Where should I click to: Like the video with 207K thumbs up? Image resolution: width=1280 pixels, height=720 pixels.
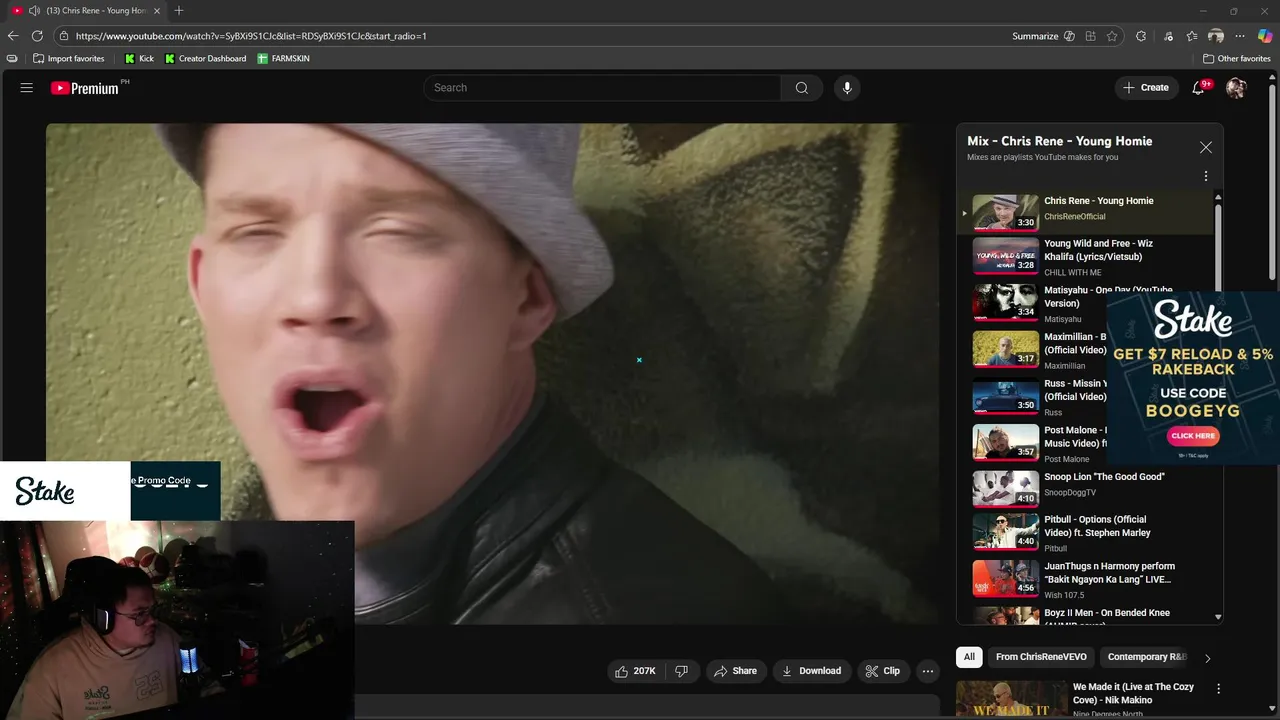coord(636,671)
